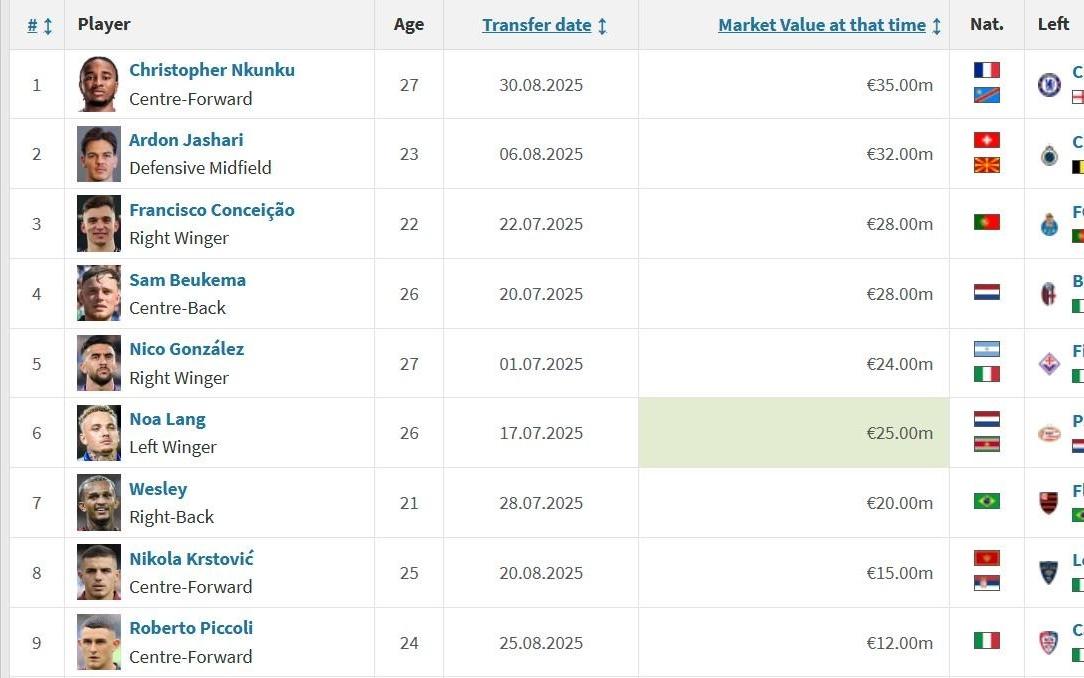1084x678 pixels.
Task: Click the FC Porto crest icon
Action: [1049, 224]
